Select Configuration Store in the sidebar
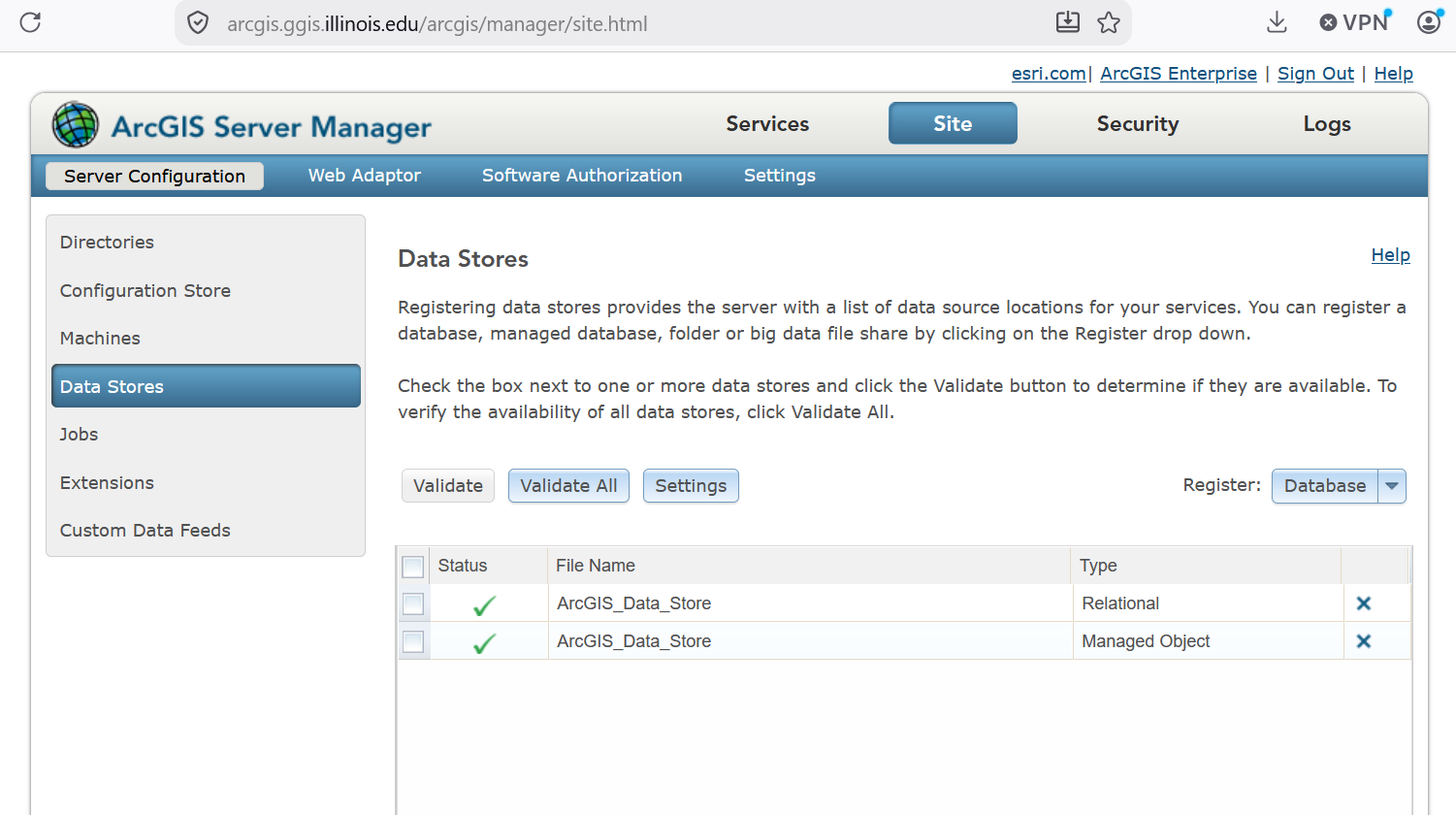 tap(206, 291)
